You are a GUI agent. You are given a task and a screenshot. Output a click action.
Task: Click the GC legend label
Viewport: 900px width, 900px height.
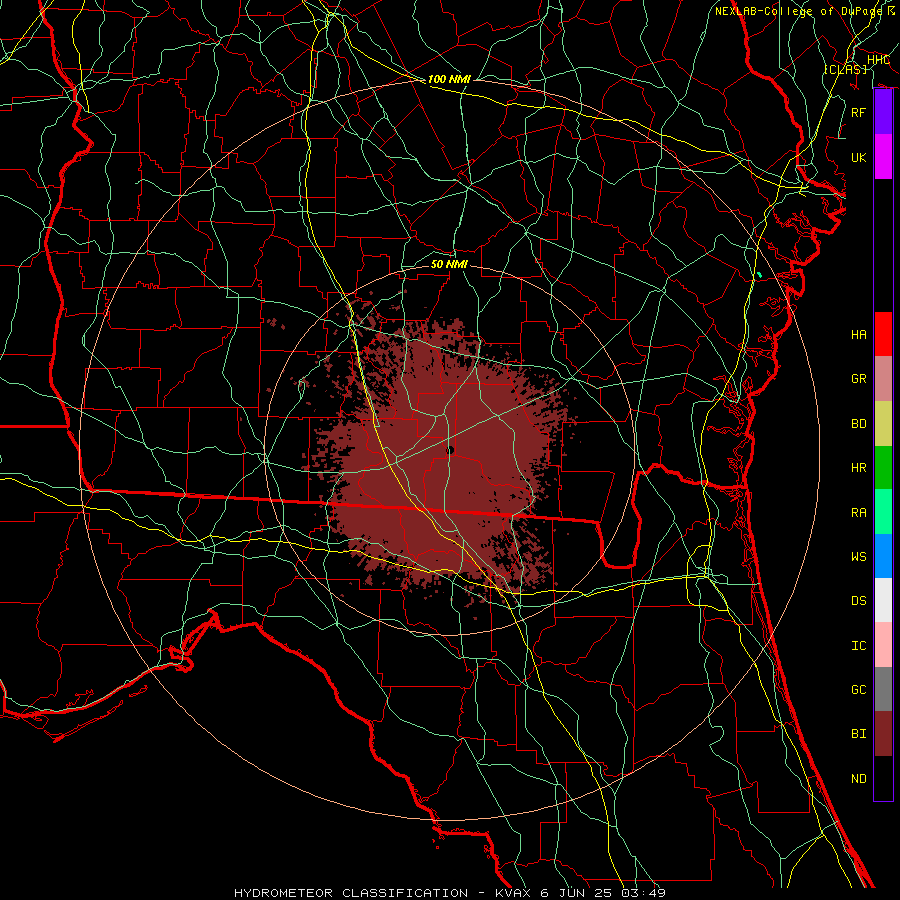click(x=859, y=689)
